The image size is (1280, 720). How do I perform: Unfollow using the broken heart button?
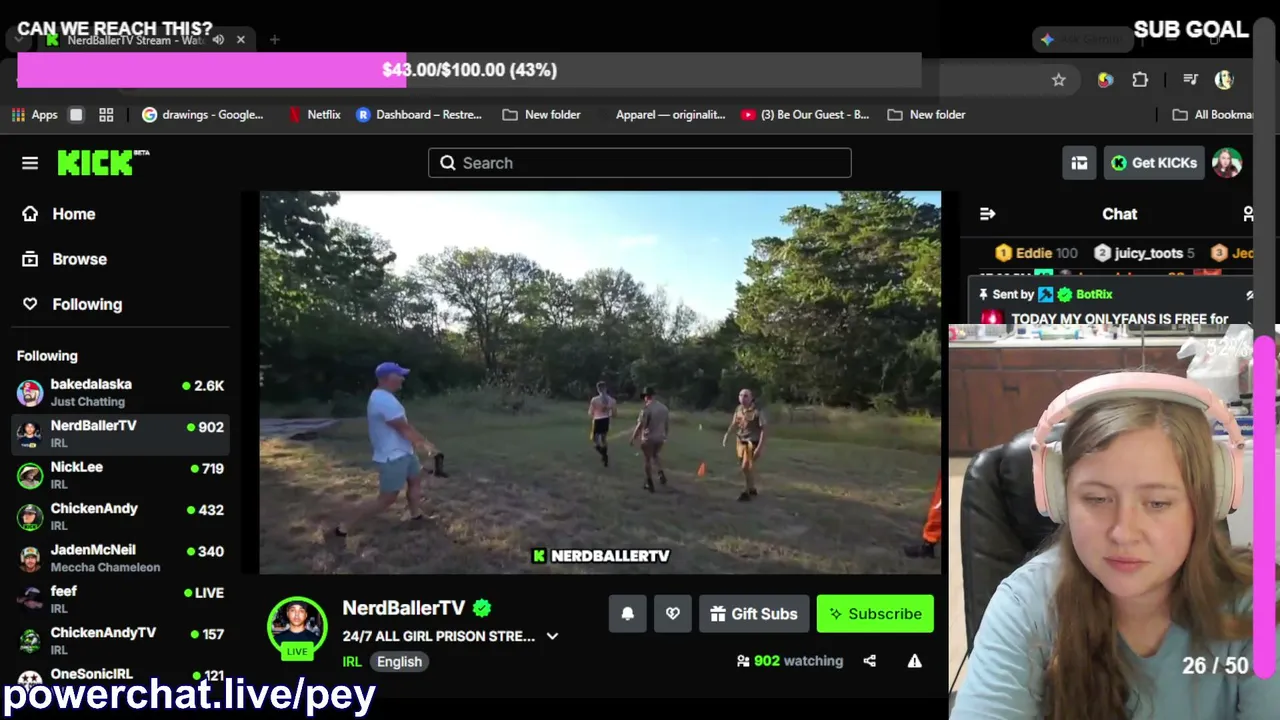[673, 614]
